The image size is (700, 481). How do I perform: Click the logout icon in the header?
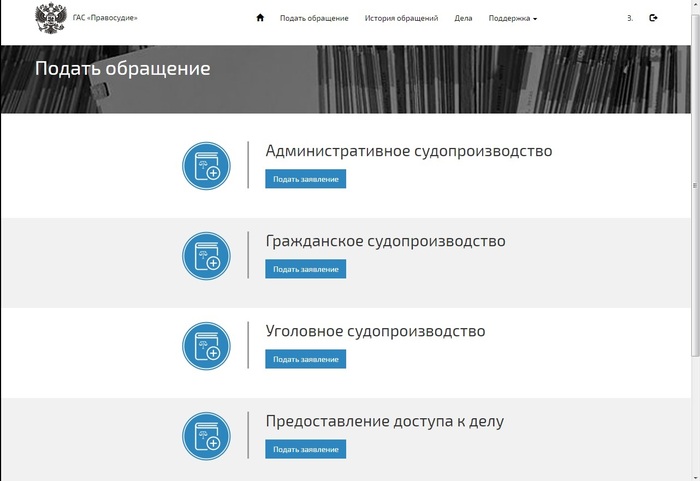click(x=653, y=18)
